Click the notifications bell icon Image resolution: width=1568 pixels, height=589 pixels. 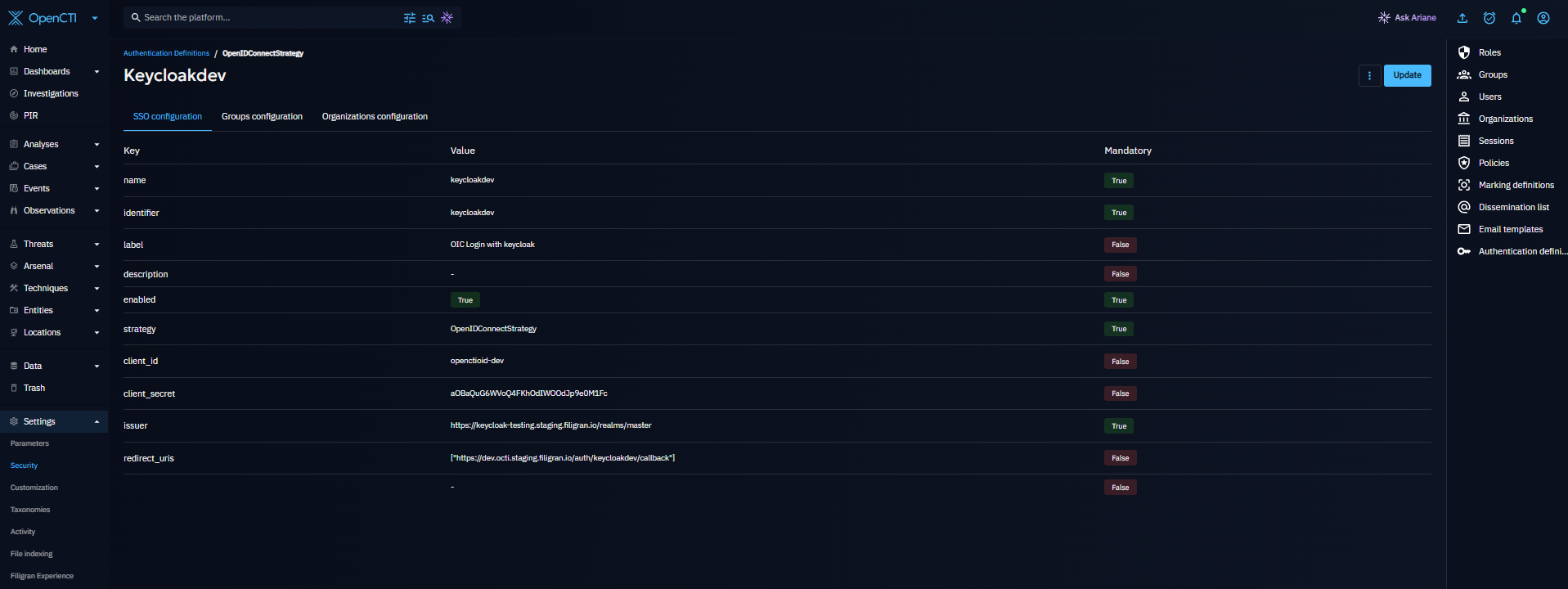(1516, 18)
